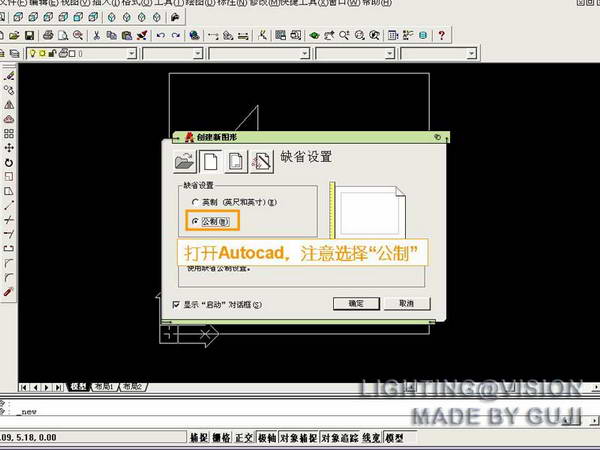Select the Break tool
Image resolution: width=600 pixels, height=450 pixels.
pyautogui.click(x=9, y=248)
